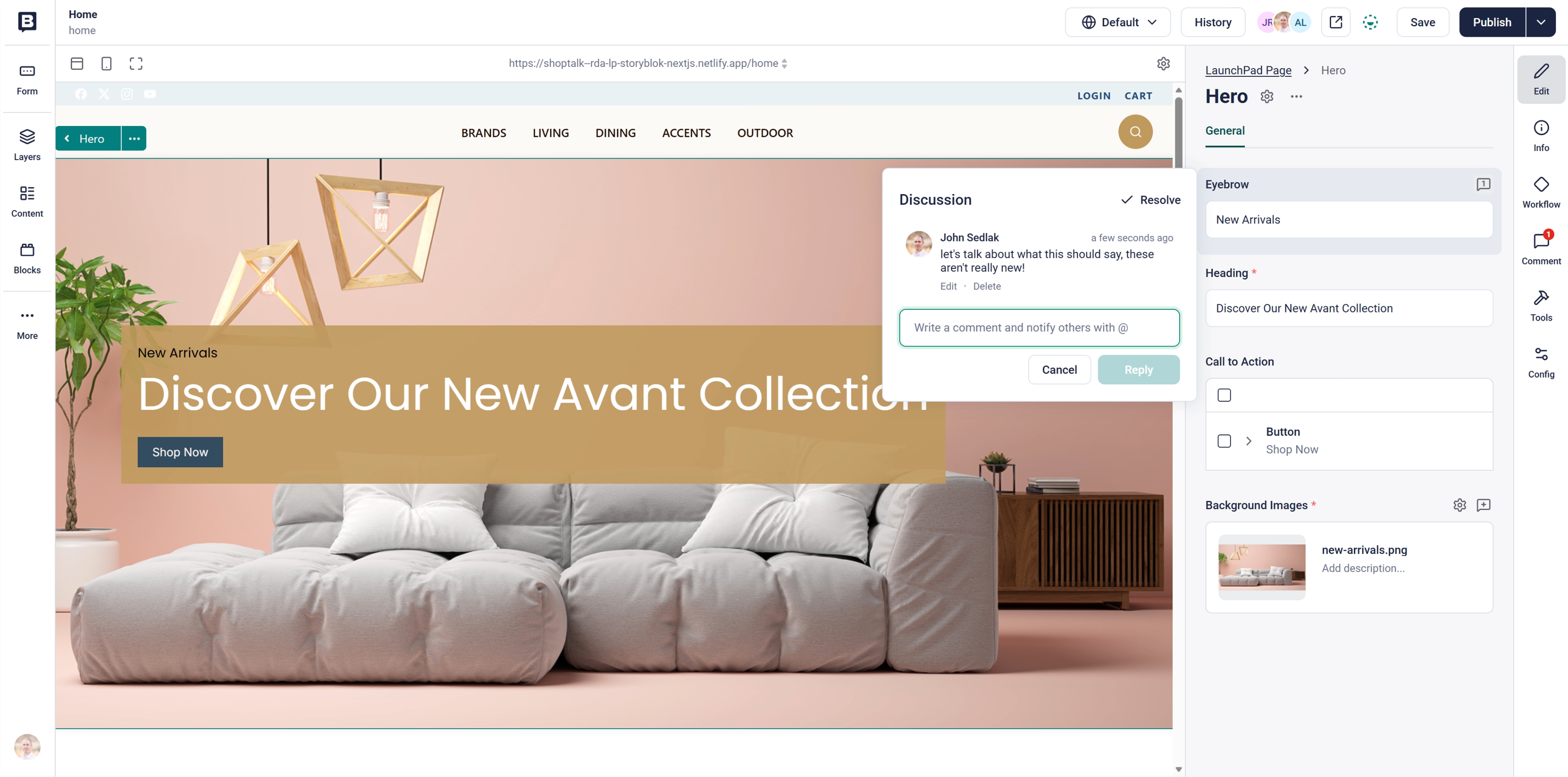Open page in new tab icon
Viewport: 1568px width, 777px height.
(x=1335, y=22)
